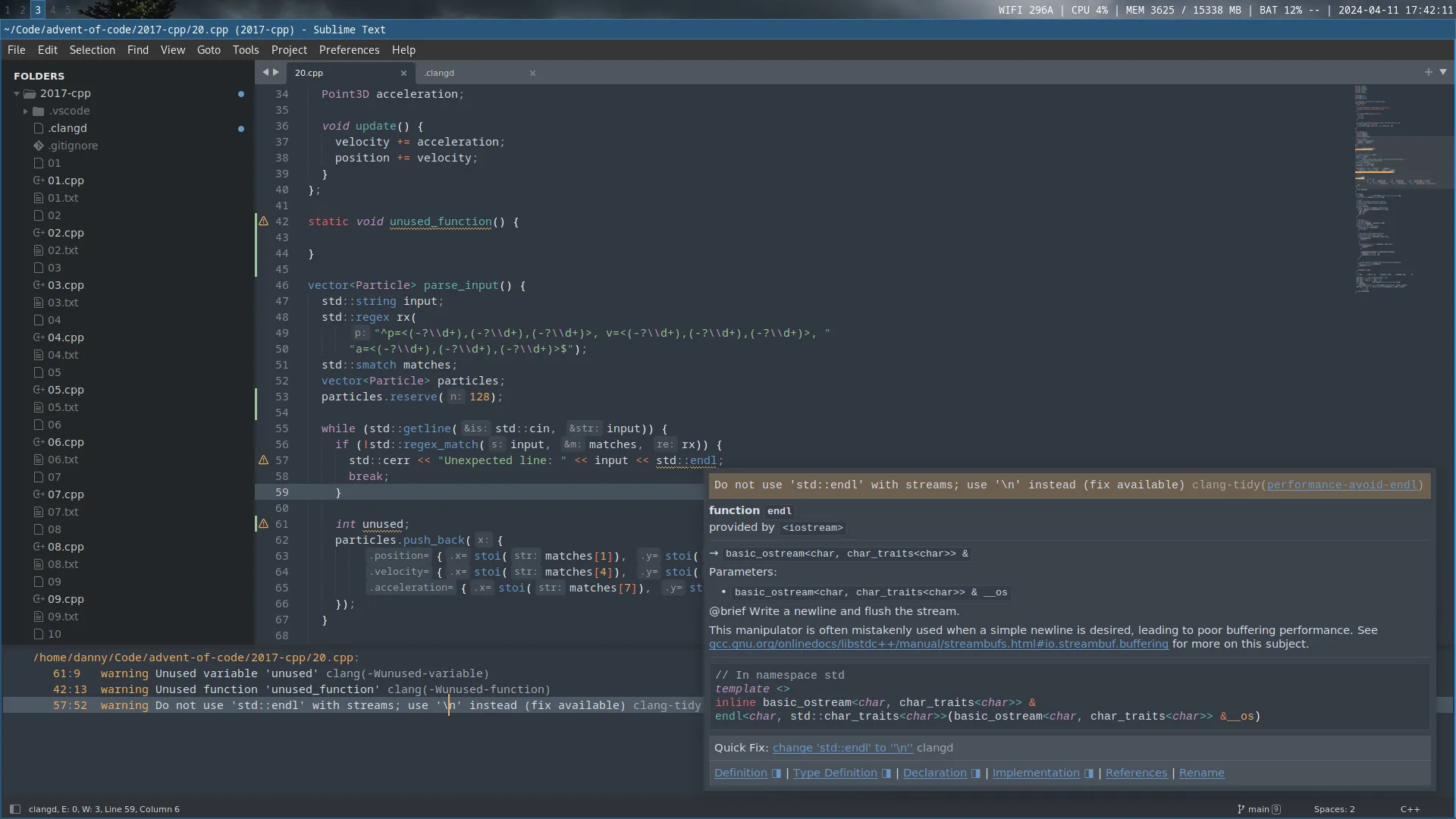Toggle the panel icon in the status bar
Viewport: 1456px width, 819px height.
point(14,809)
